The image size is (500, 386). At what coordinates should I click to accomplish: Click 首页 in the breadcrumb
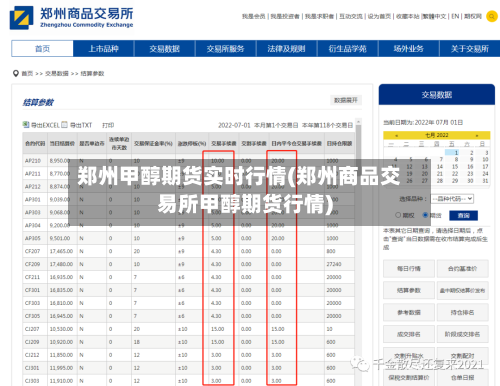click(27, 73)
